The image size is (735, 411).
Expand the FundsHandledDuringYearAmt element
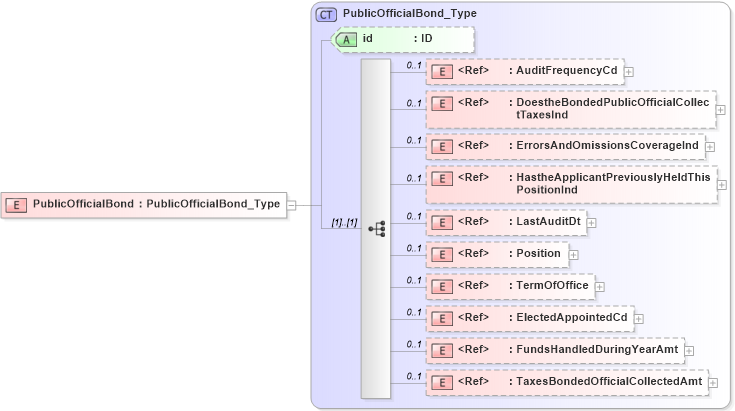click(x=689, y=351)
